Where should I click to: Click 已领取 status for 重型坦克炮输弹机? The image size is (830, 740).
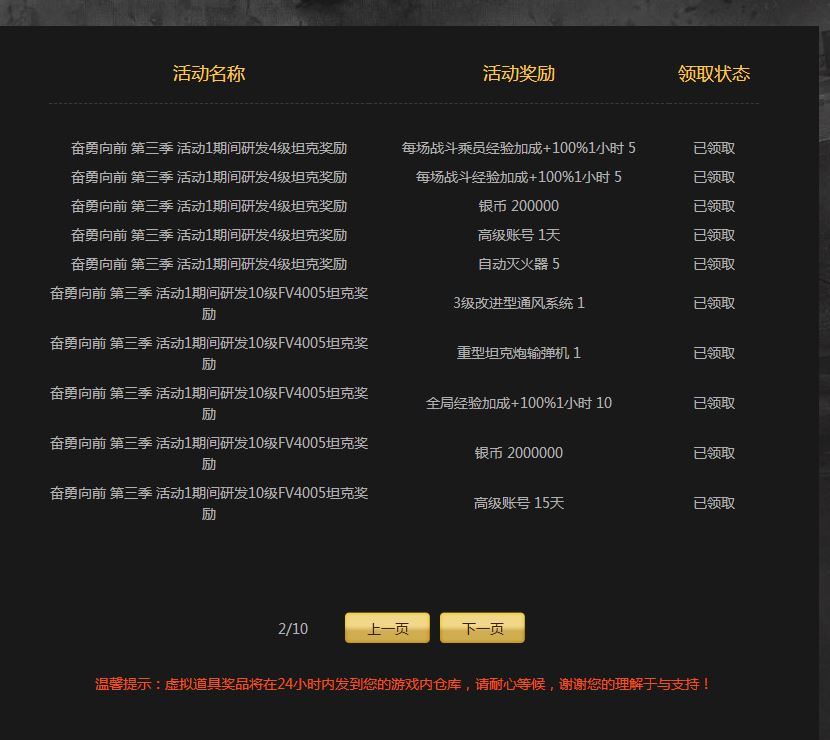tap(714, 353)
